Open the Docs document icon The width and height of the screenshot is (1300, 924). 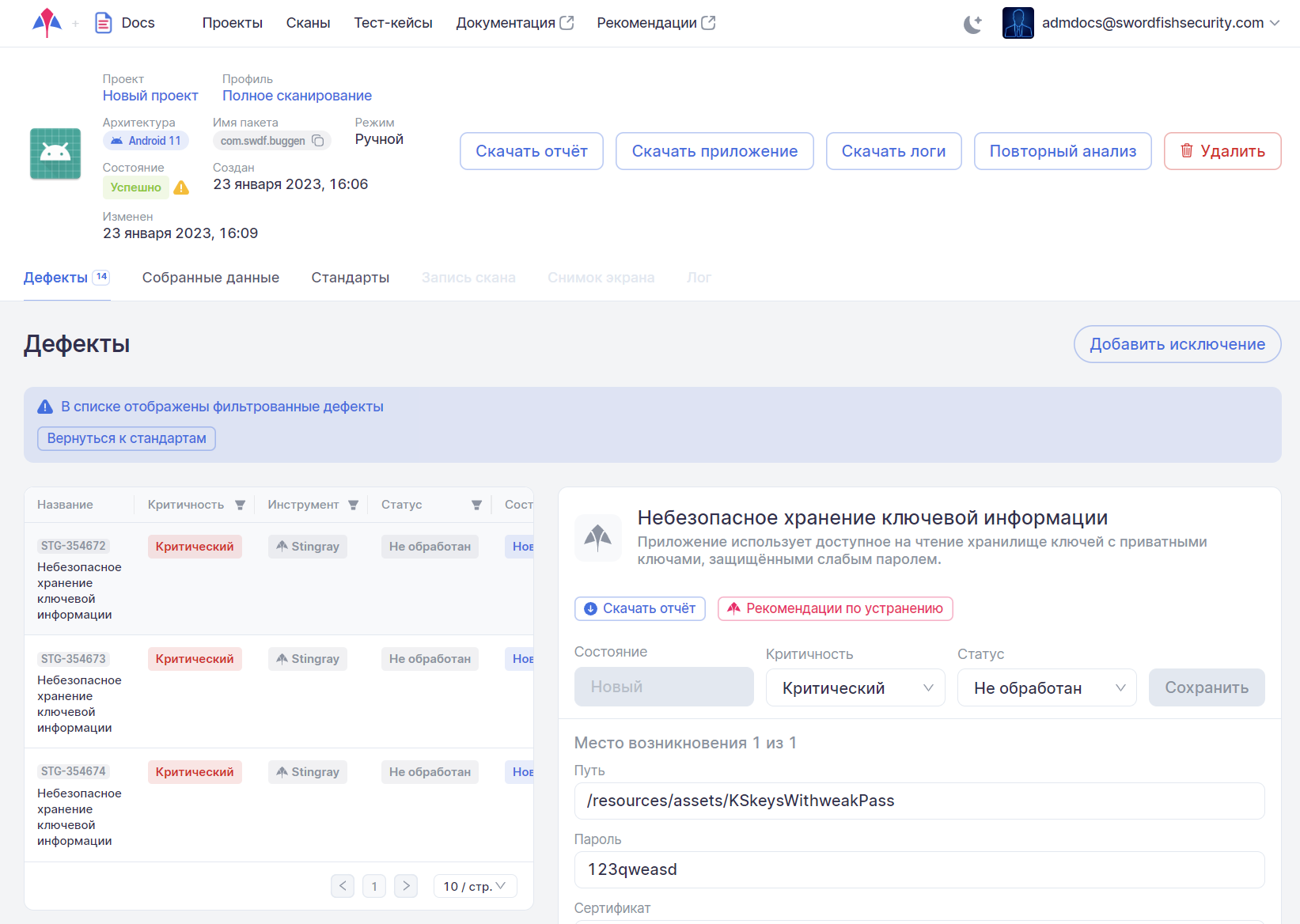[104, 23]
